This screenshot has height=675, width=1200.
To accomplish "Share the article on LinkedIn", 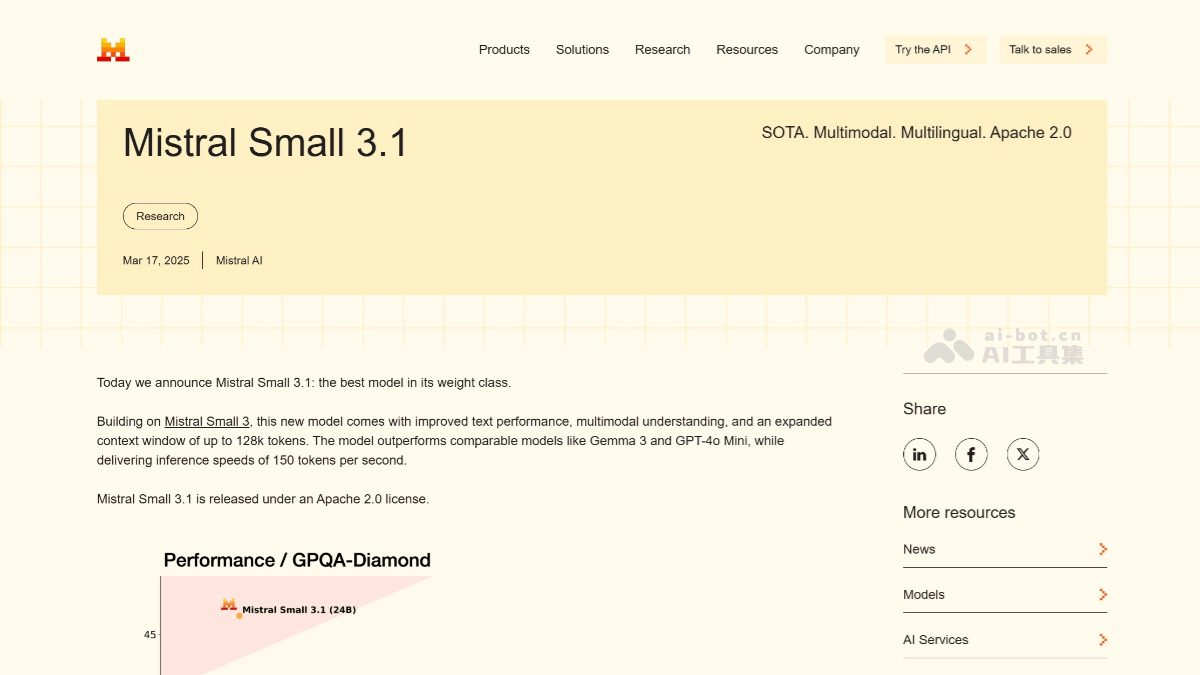I will (x=919, y=454).
